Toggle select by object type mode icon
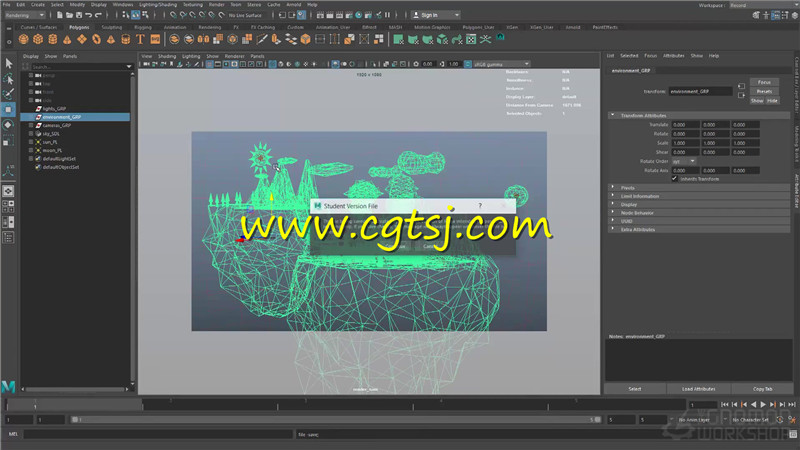The height and width of the screenshot is (450, 800). pyautogui.click(x=136, y=15)
